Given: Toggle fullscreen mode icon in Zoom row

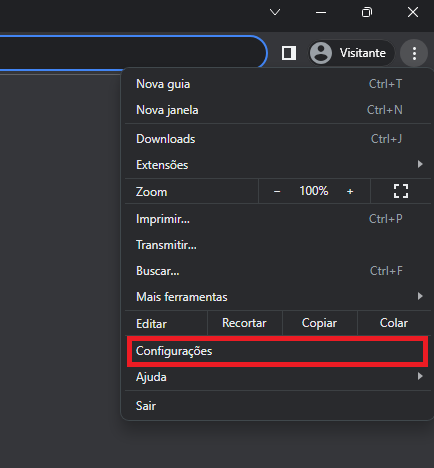Looking at the screenshot, I should click(x=401, y=191).
